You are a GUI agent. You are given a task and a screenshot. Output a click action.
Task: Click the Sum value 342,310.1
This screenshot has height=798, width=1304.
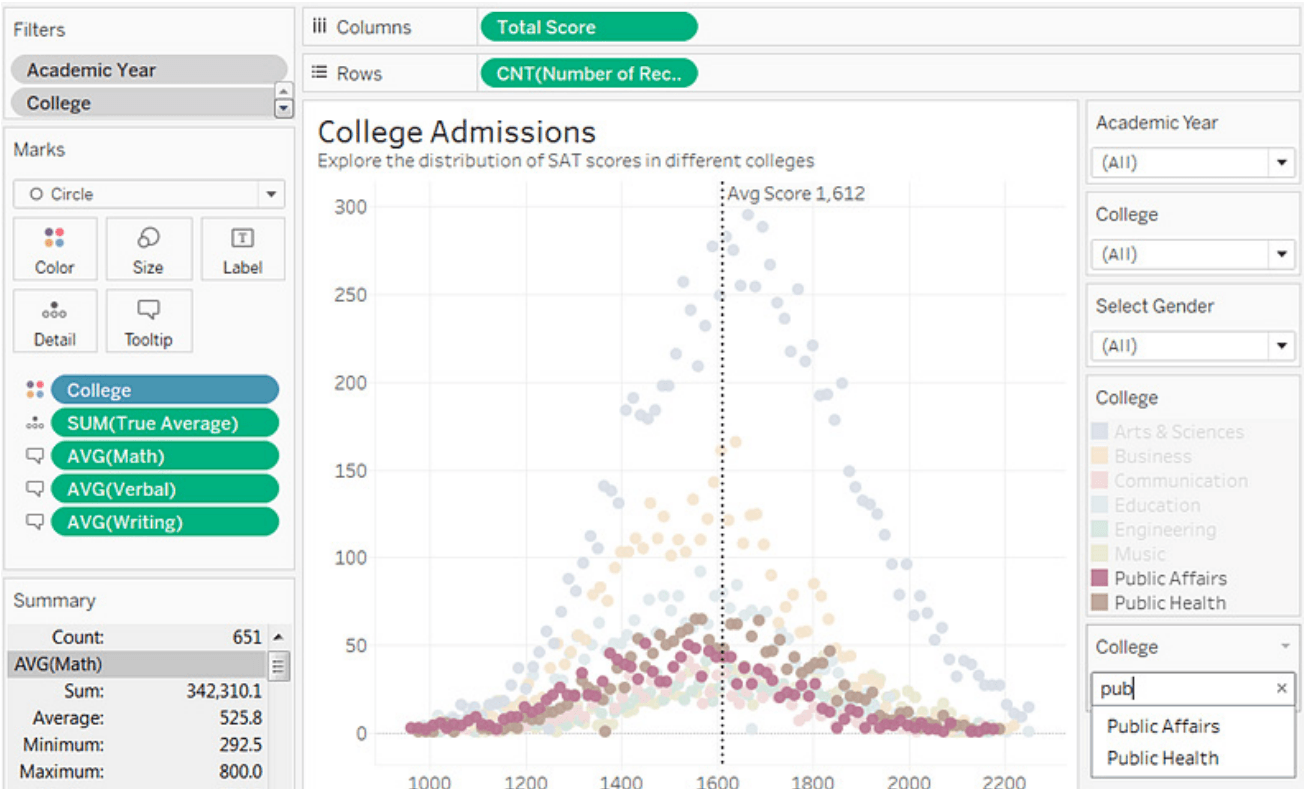pos(224,691)
